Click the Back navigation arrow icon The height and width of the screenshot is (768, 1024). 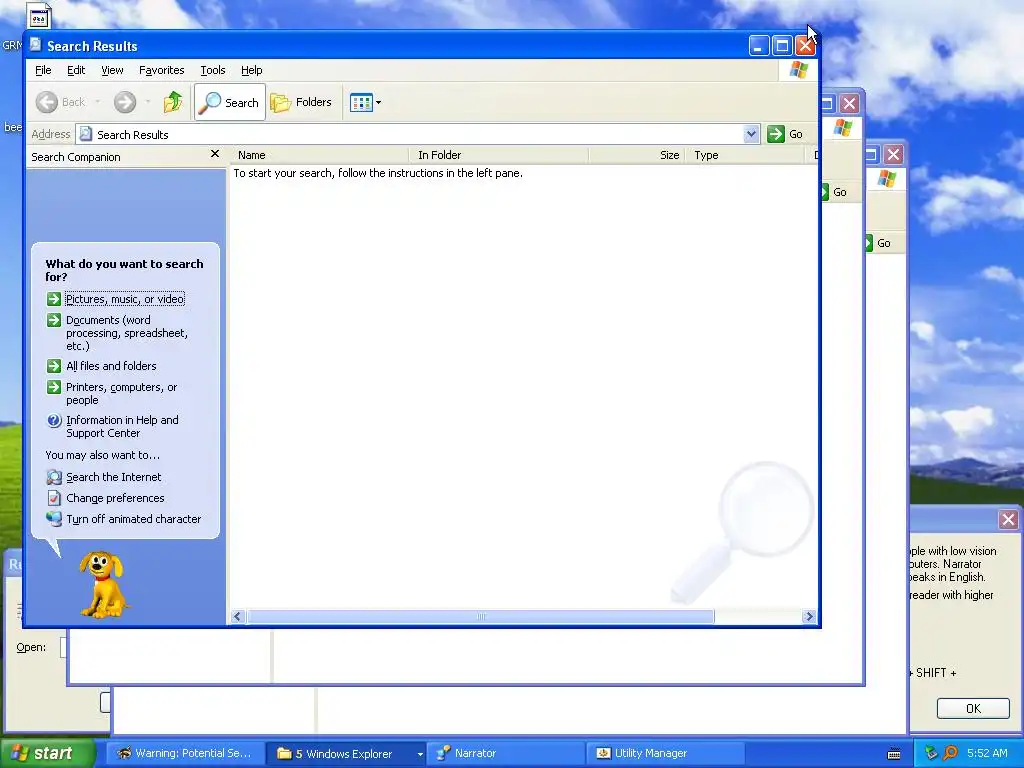pyautogui.click(x=47, y=102)
